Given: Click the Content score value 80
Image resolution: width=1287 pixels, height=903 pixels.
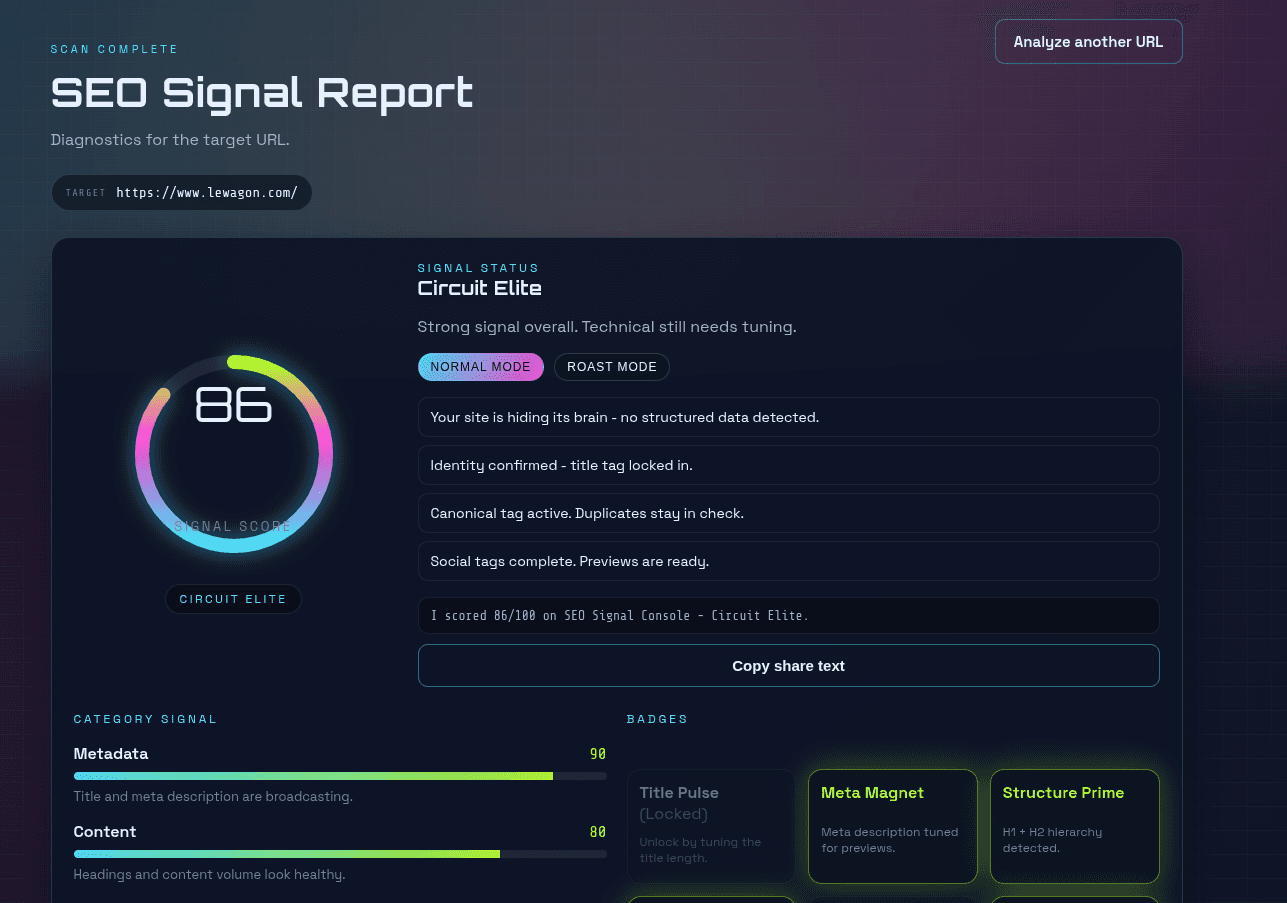Looking at the screenshot, I should [x=598, y=831].
